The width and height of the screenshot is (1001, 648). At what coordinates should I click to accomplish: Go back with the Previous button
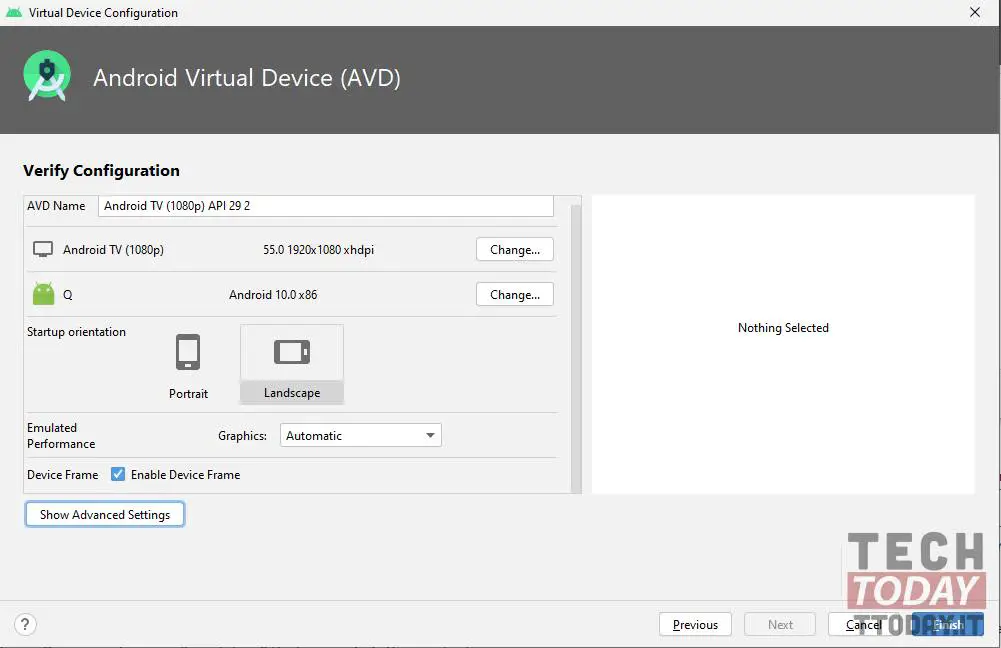tap(695, 624)
